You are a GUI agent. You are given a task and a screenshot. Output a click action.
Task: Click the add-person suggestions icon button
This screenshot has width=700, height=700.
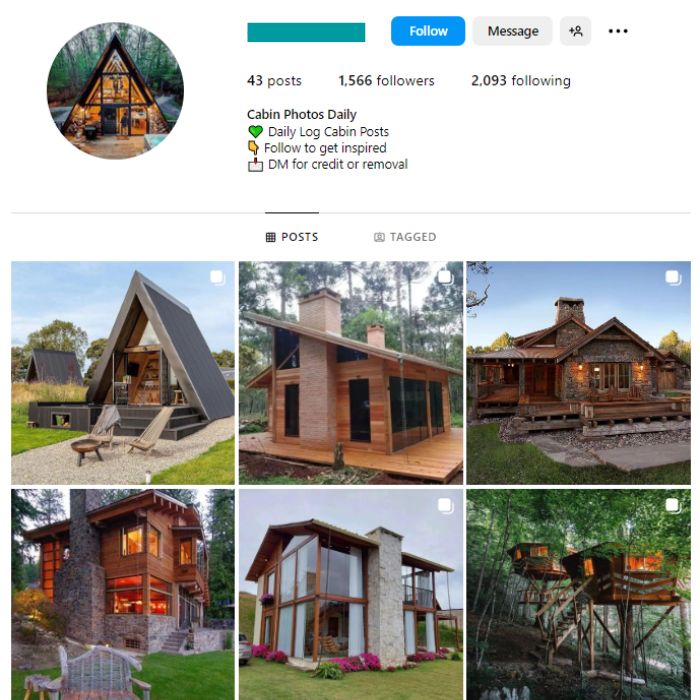pyautogui.click(x=575, y=31)
